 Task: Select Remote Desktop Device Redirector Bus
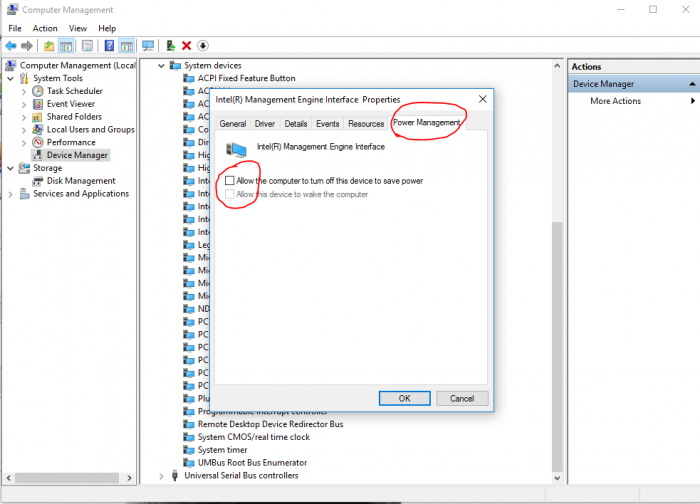270,424
